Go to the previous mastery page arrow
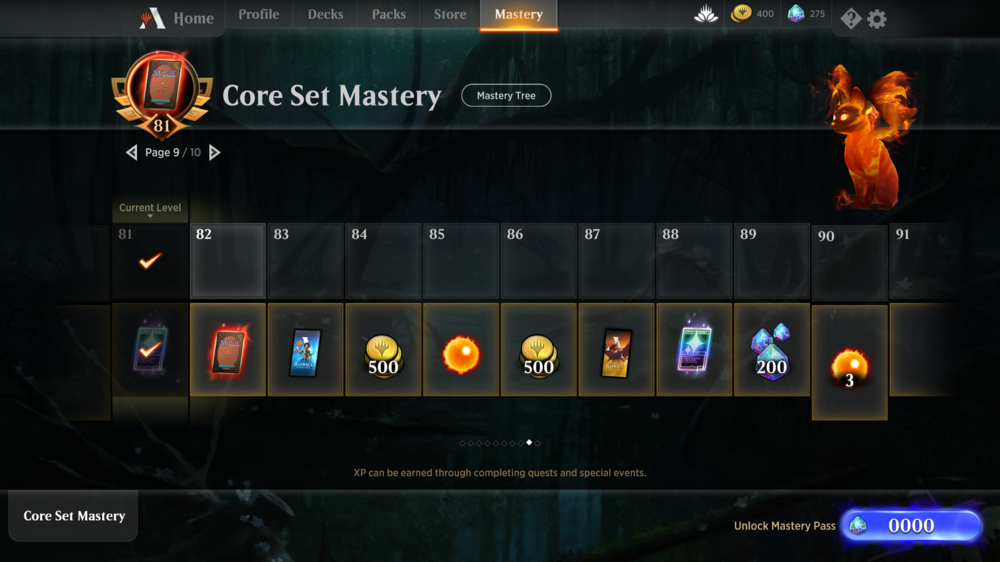 [131, 152]
